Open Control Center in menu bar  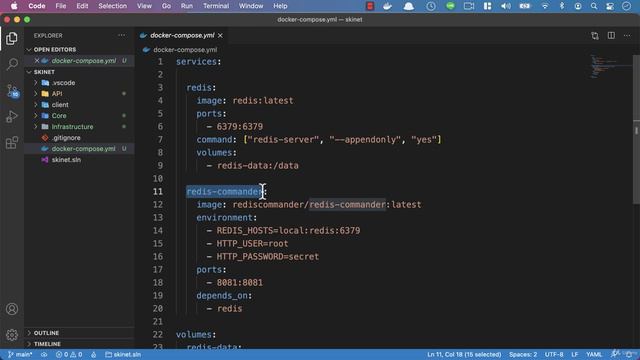(610, 6)
